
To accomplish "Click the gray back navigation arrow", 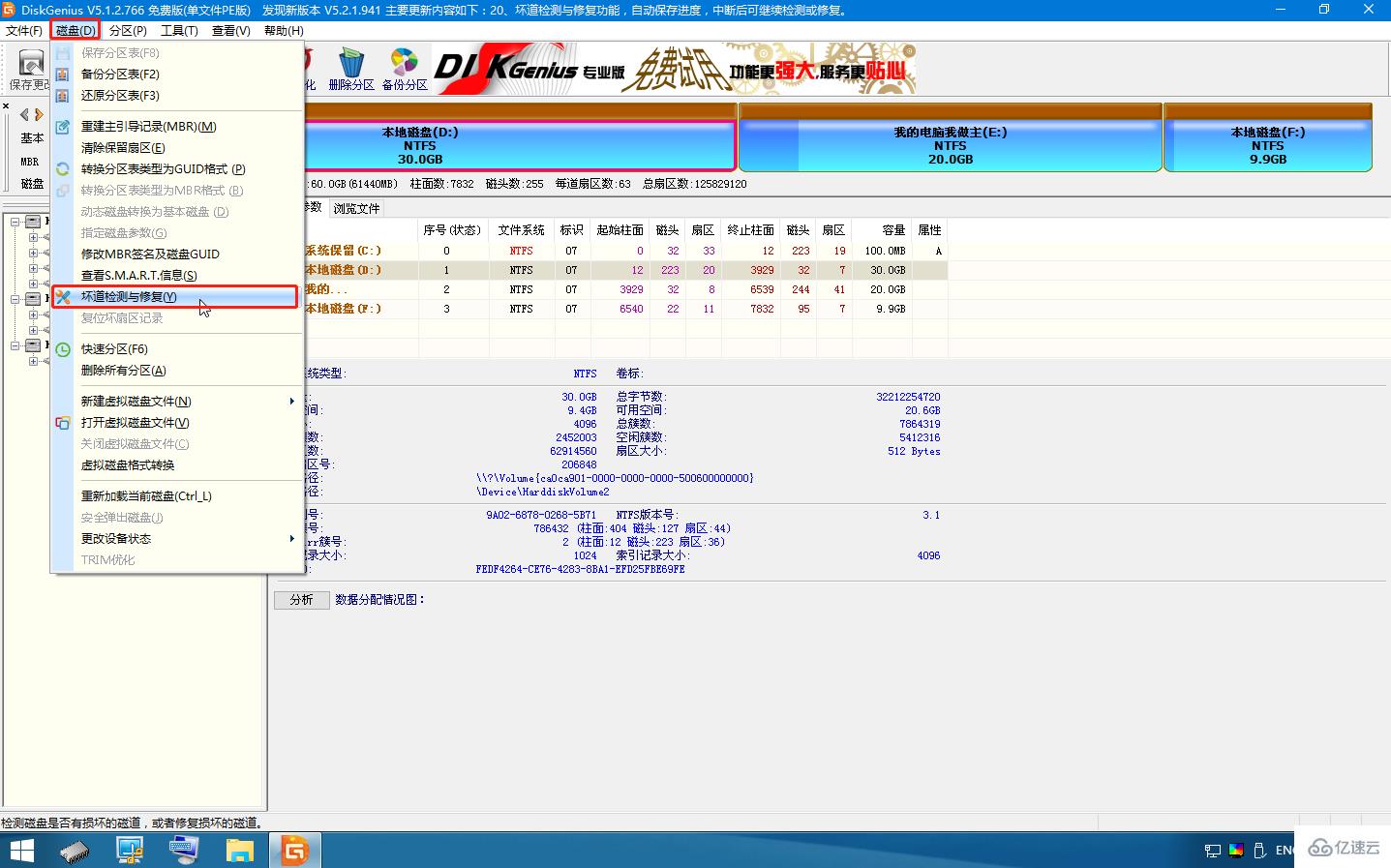I will coord(24,114).
